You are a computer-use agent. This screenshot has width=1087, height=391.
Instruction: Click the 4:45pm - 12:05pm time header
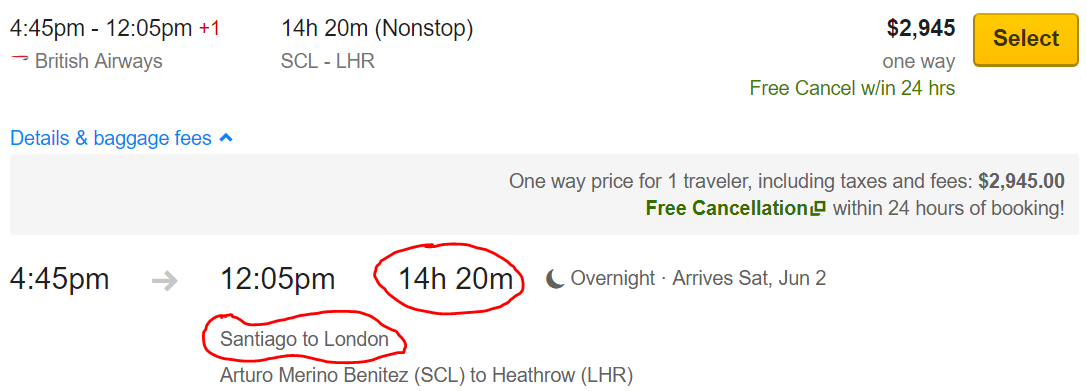pos(101,28)
